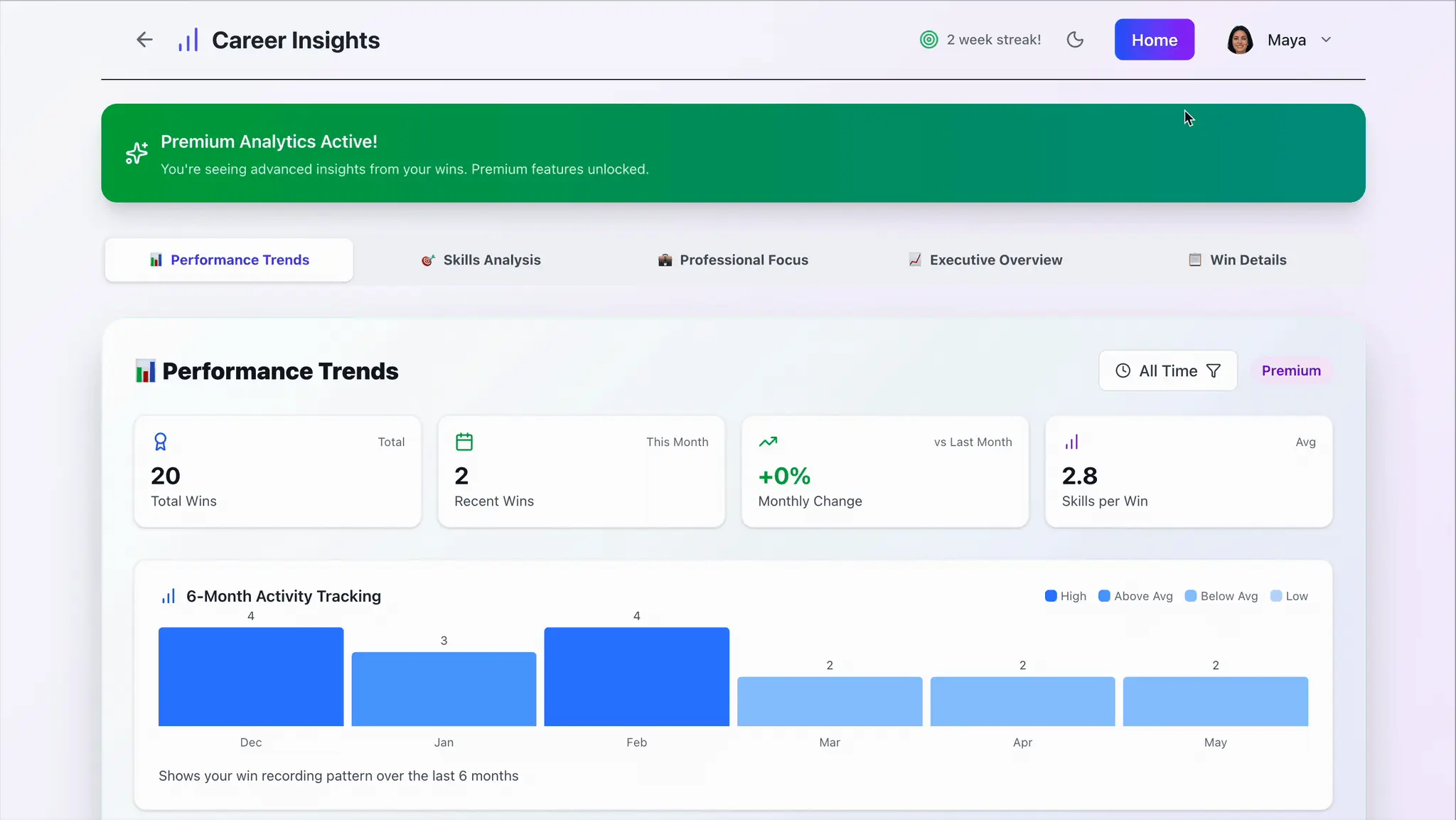Click the '2 week streak!' text
The height and width of the screenshot is (820, 1456).
click(x=993, y=40)
